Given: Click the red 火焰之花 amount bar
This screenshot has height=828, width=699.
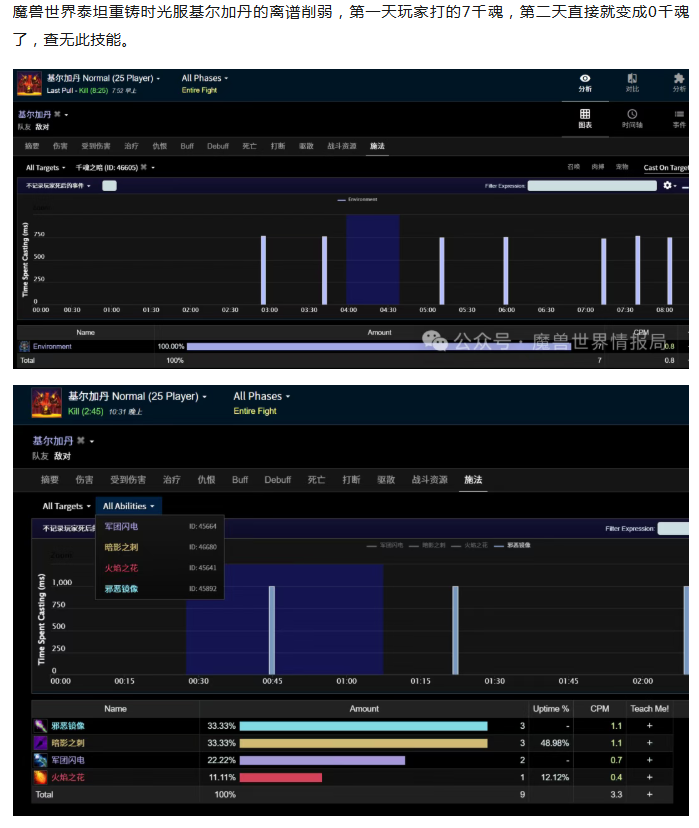Looking at the screenshot, I should point(281,777).
